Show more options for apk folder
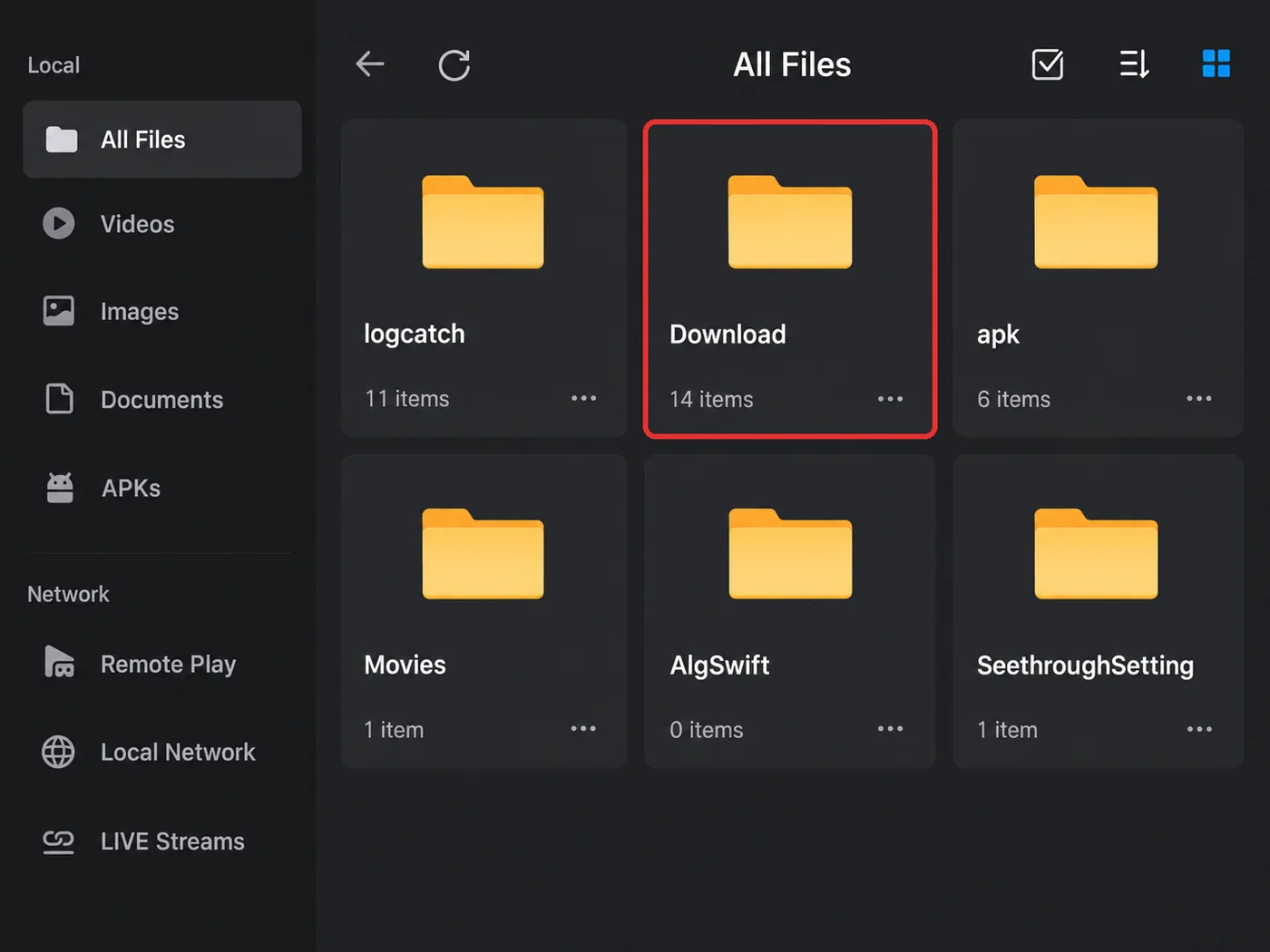This screenshot has height=952, width=1270. point(1199,398)
